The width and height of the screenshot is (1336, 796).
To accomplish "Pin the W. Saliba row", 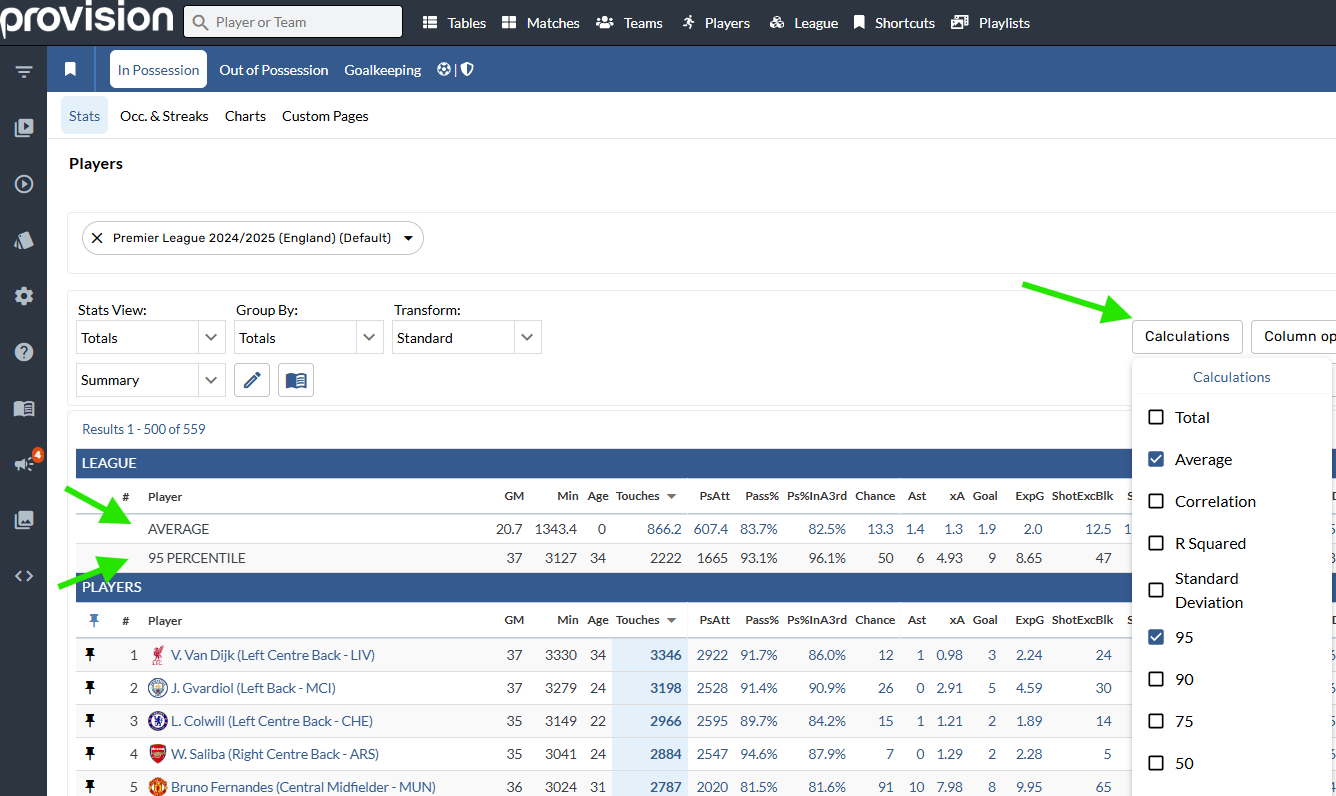I will 90,754.
